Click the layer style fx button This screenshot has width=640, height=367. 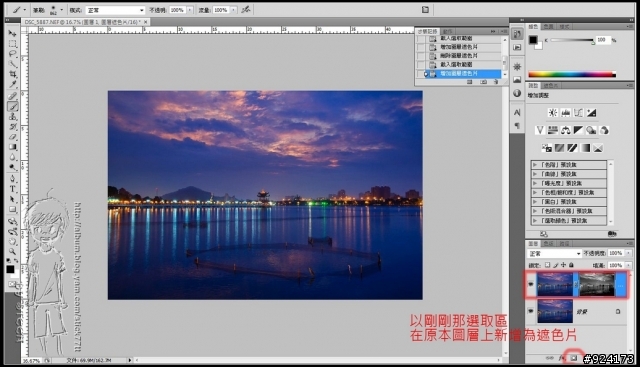tap(562, 358)
